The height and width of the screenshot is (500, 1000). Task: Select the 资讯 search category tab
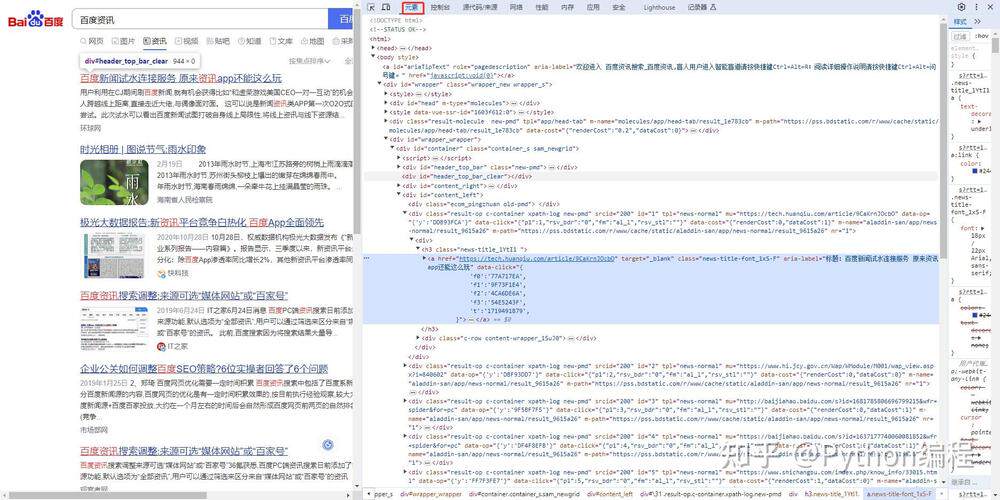(155, 41)
